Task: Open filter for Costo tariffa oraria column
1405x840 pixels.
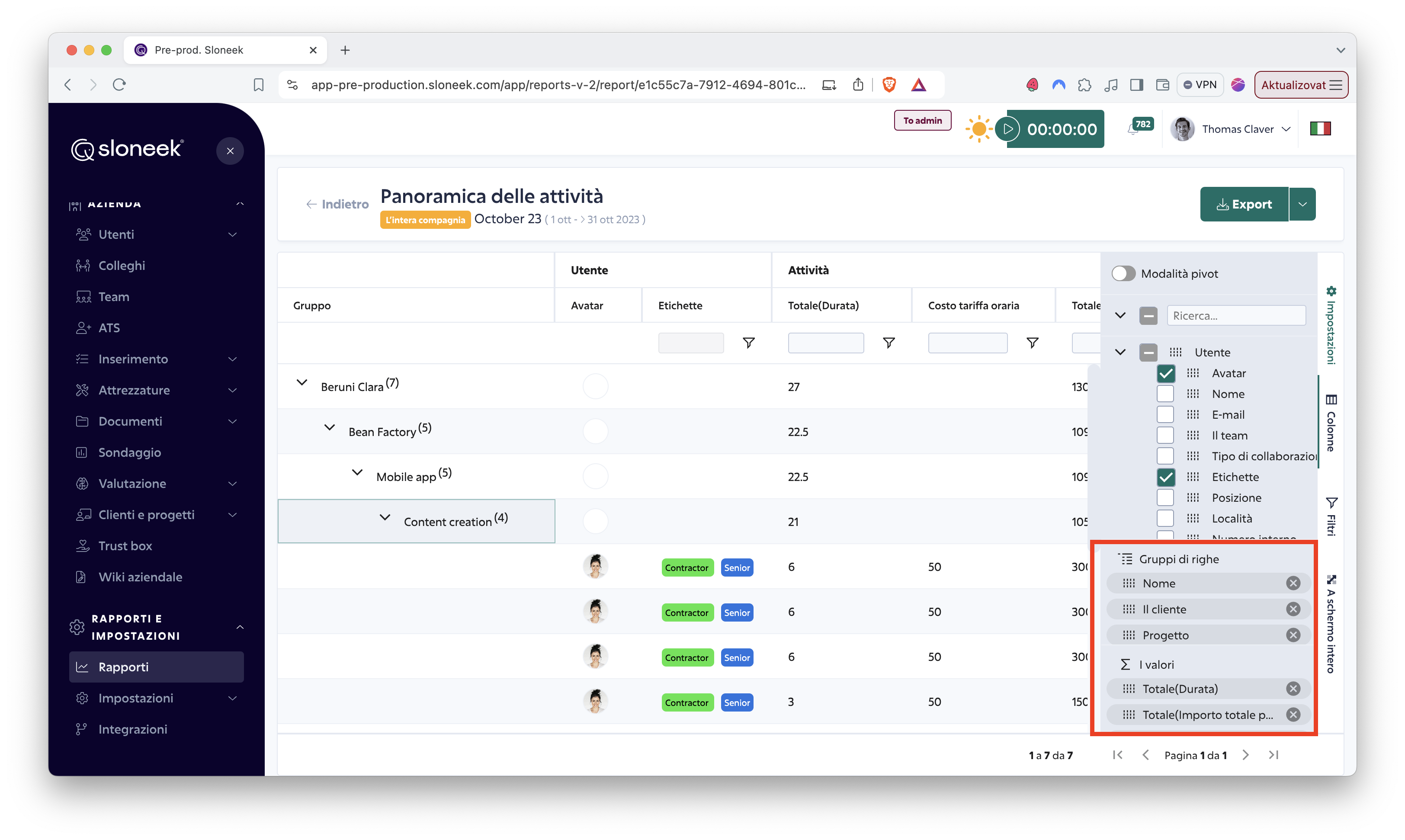Action: 1033,343
